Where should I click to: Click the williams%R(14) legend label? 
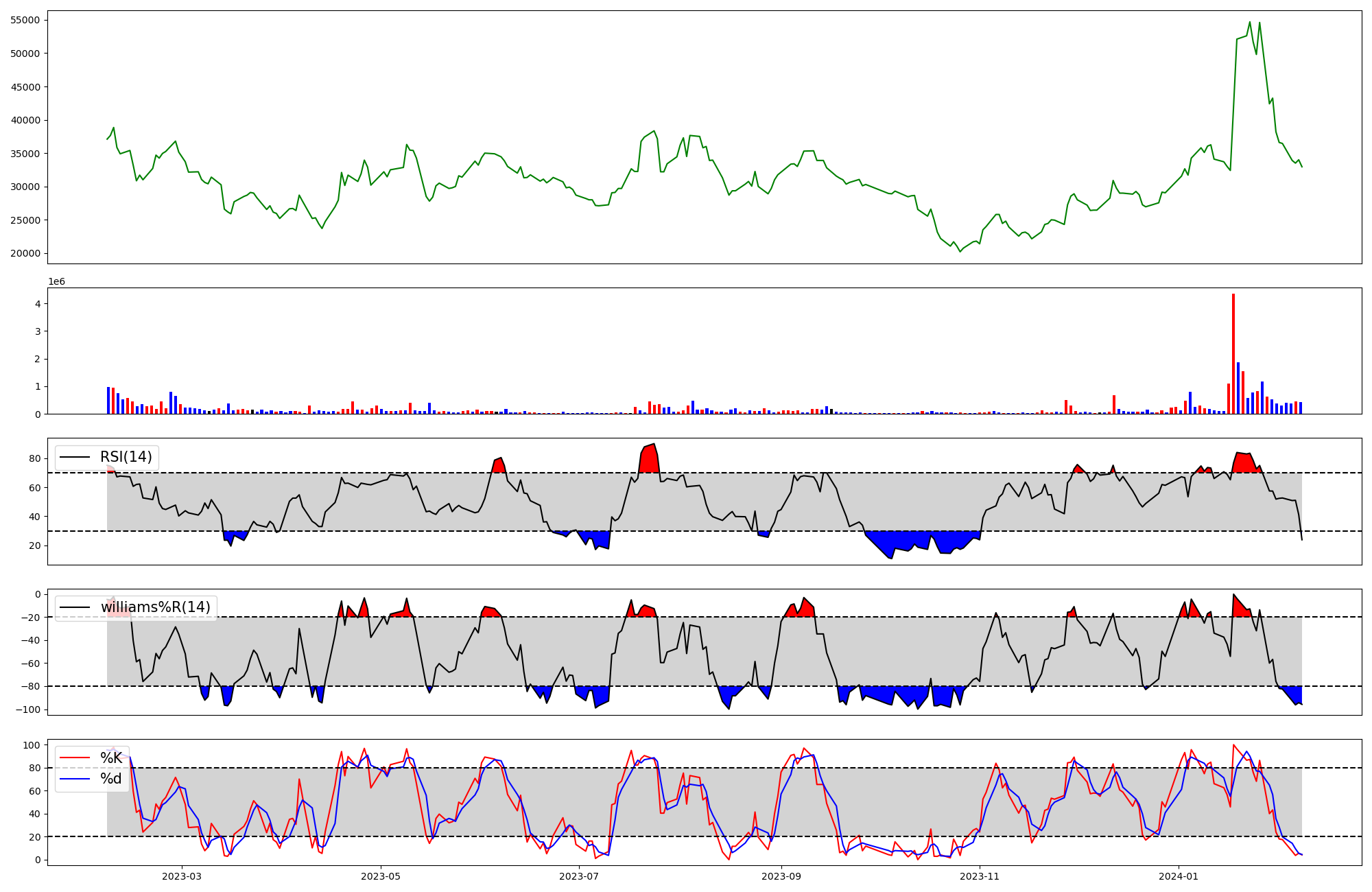[156, 607]
